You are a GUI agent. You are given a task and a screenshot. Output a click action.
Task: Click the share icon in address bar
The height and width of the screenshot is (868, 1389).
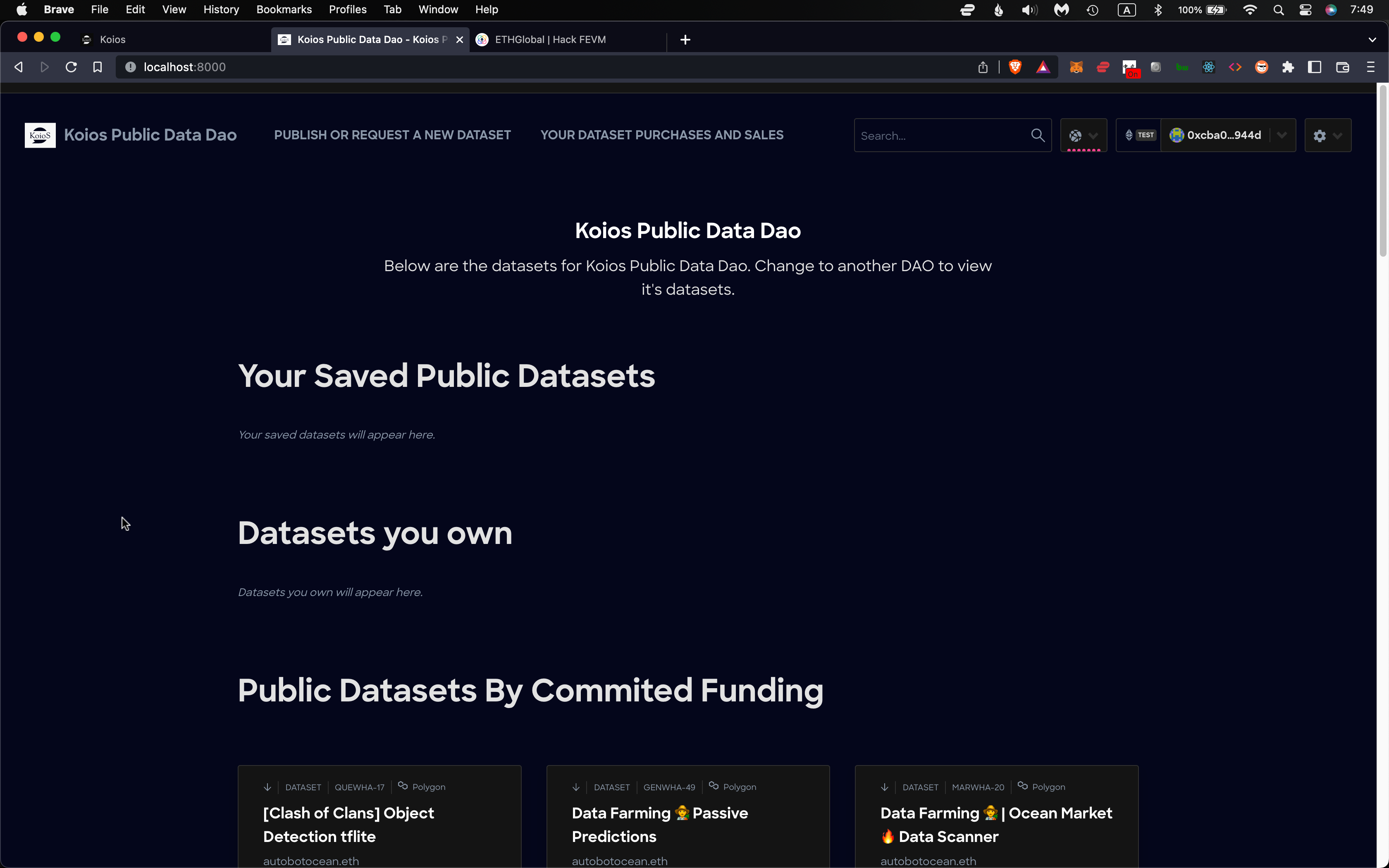983,67
